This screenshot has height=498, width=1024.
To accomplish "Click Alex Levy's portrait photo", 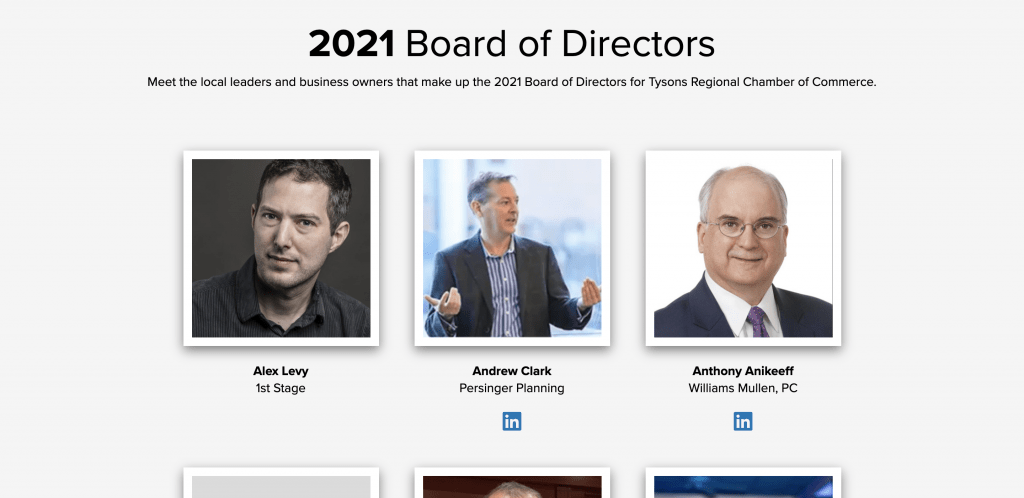I will (281, 248).
